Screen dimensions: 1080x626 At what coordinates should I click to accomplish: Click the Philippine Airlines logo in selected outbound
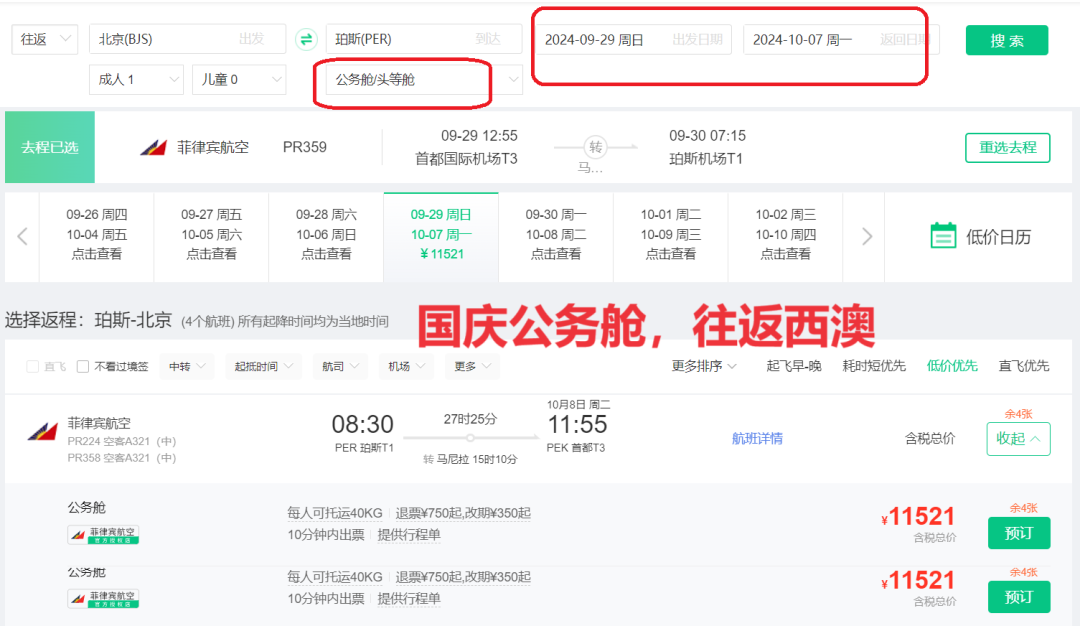click(154, 147)
